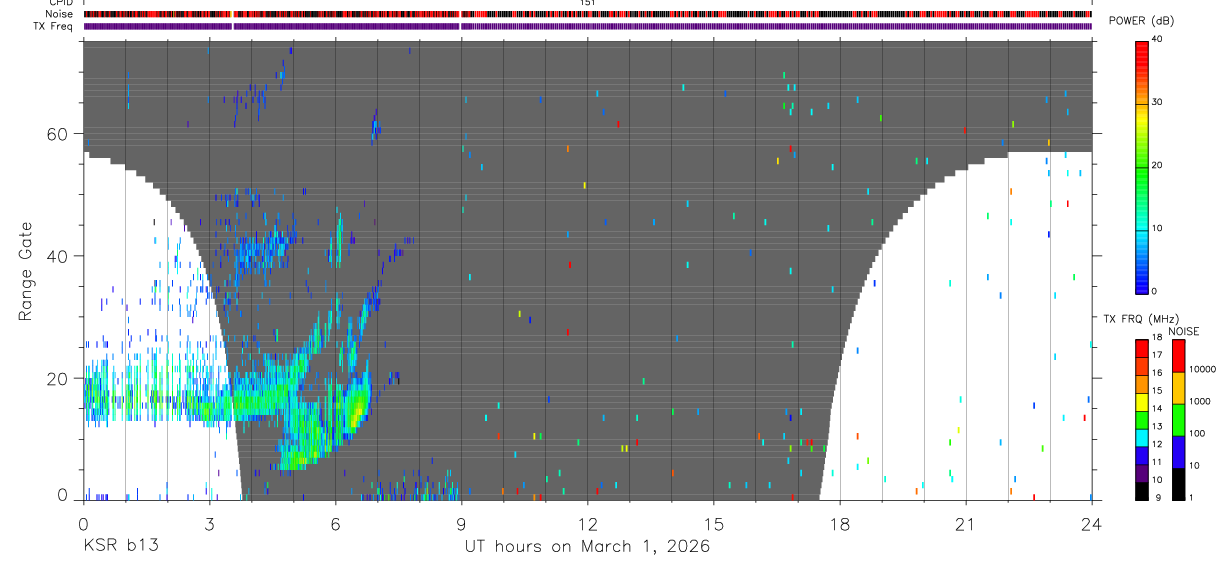
Task: Click the "17" label on the TX frequency legend
Action: coord(1157,355)
